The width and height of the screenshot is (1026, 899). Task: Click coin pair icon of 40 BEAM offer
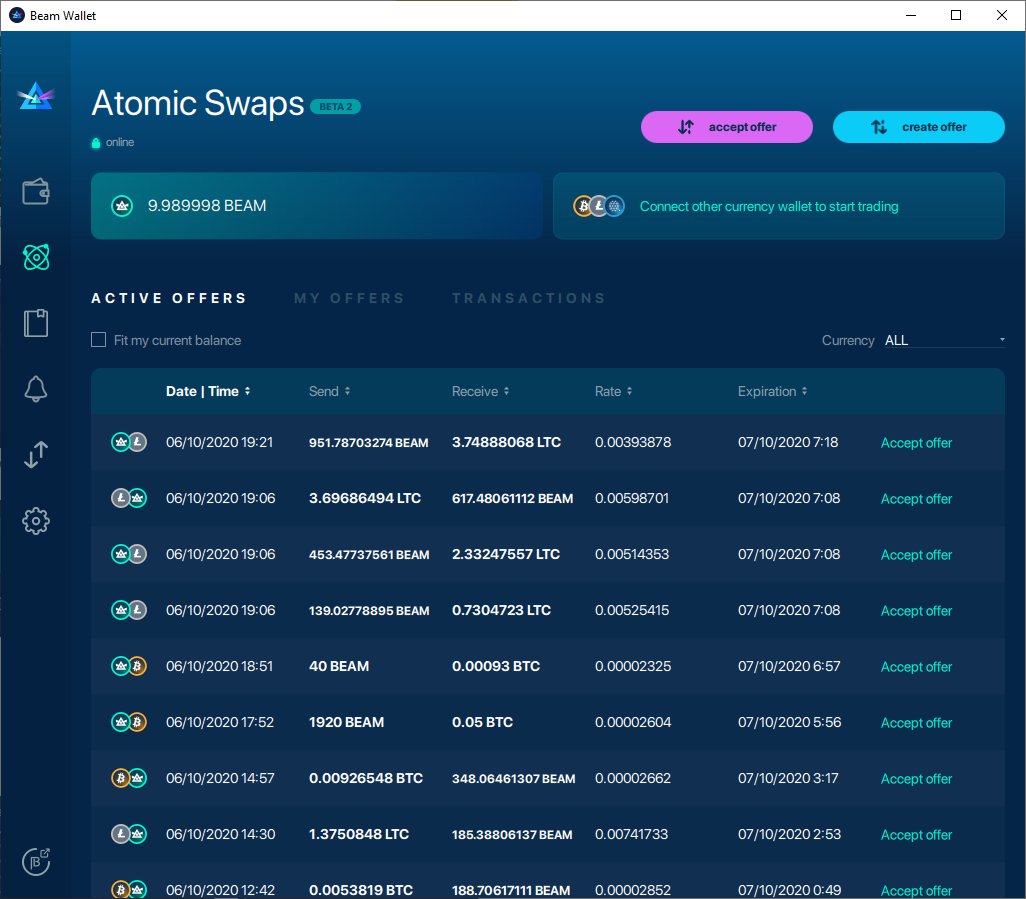point(129,666)
